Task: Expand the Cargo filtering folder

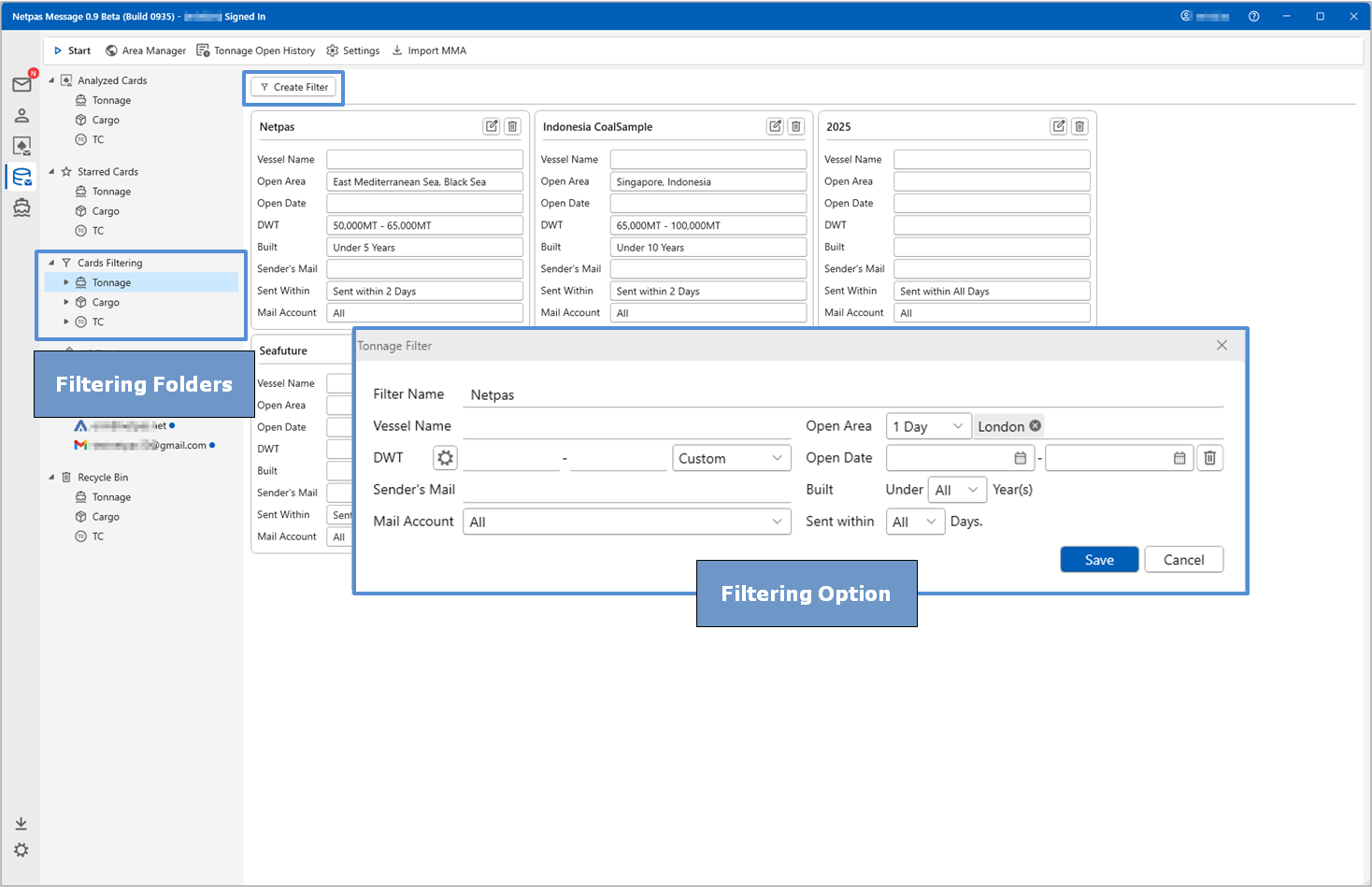Action: 66,303
